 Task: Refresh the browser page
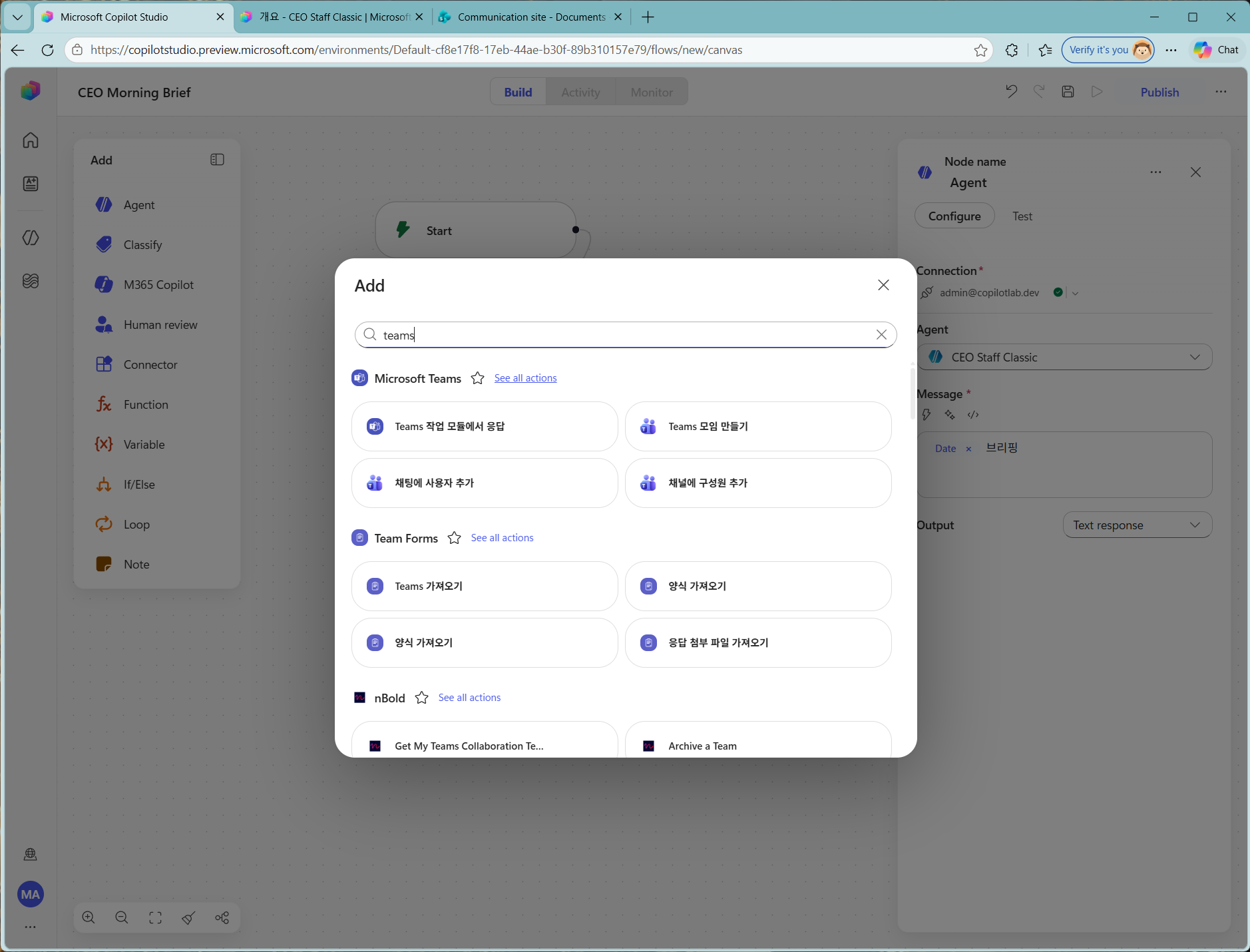47,50
